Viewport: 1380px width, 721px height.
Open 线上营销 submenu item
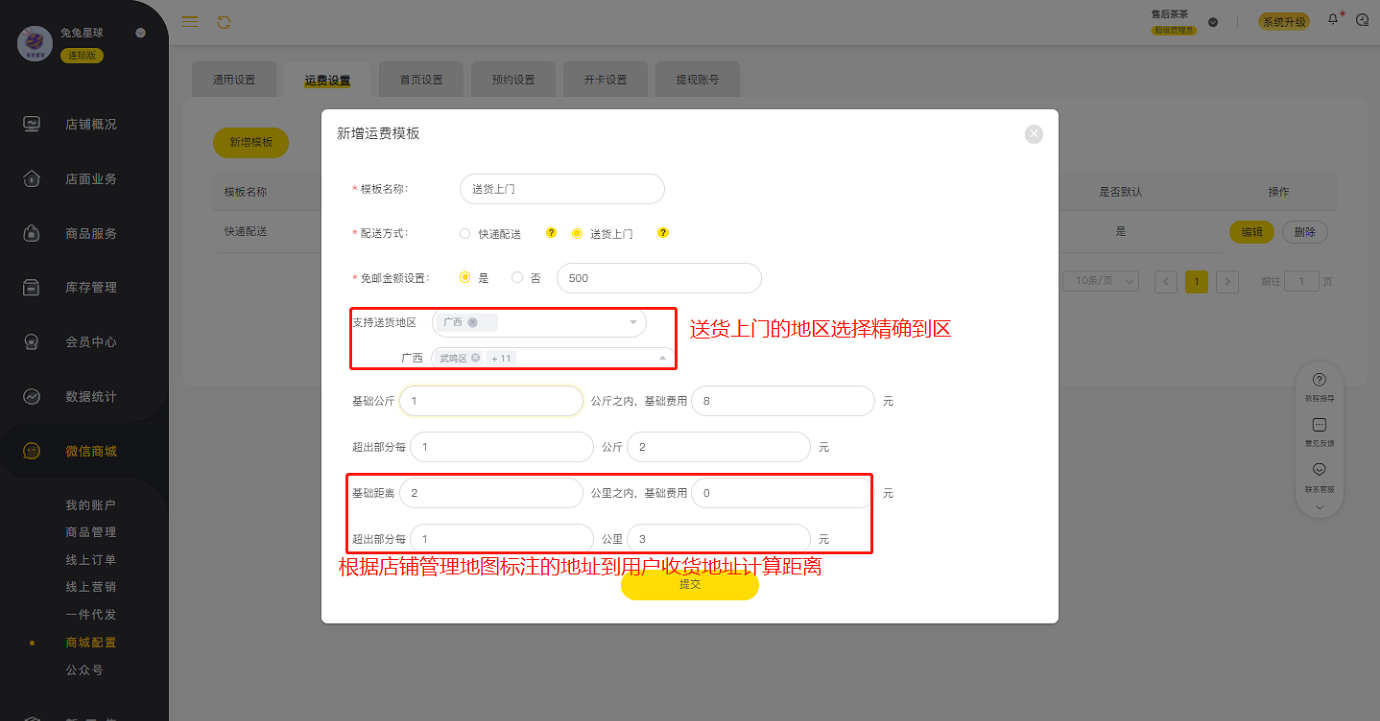coord(91,587)
